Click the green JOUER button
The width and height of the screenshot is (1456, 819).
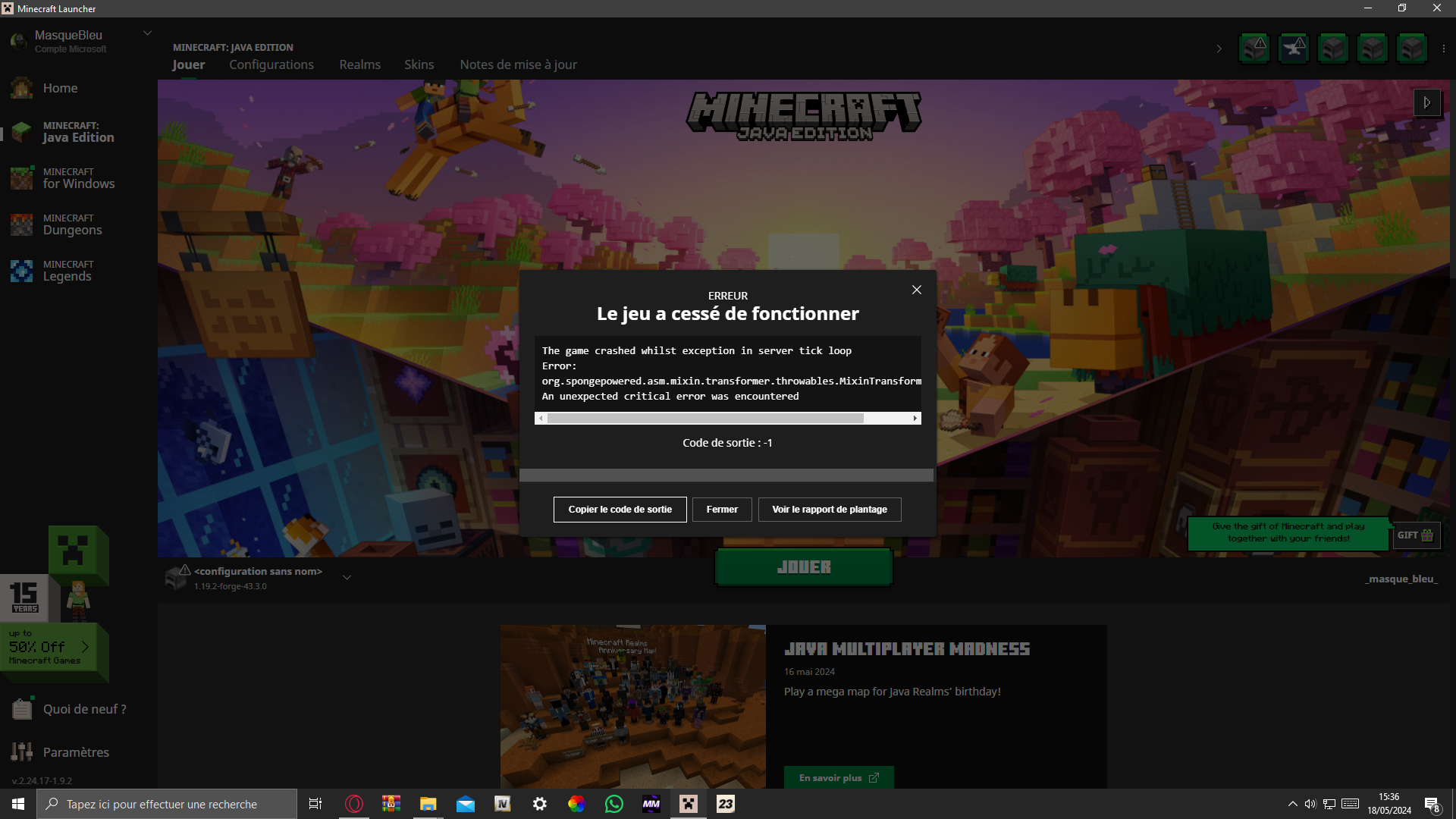pos(804,567)
